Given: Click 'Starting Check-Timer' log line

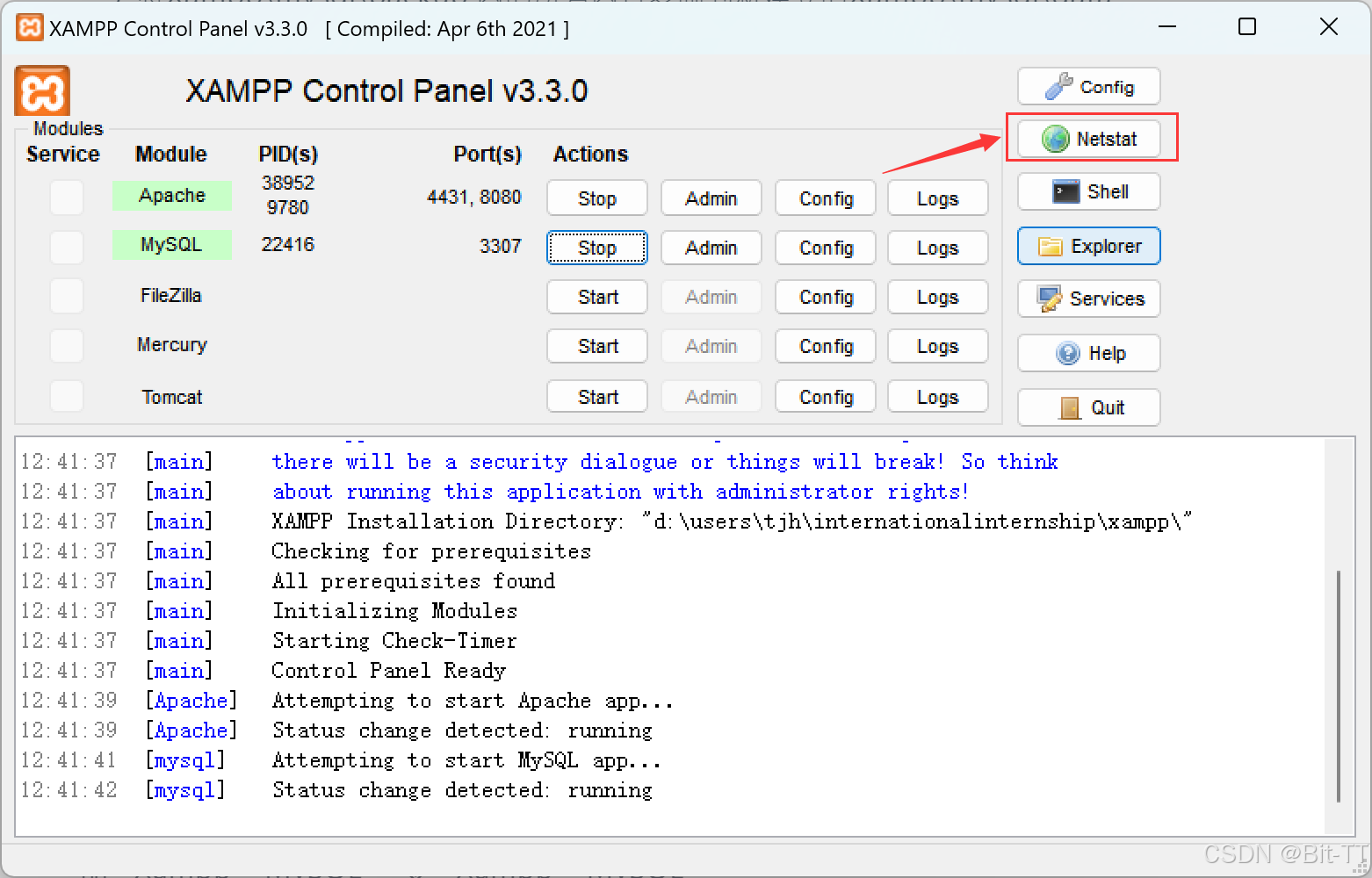Looking at the screenshot, I should 394,641.
